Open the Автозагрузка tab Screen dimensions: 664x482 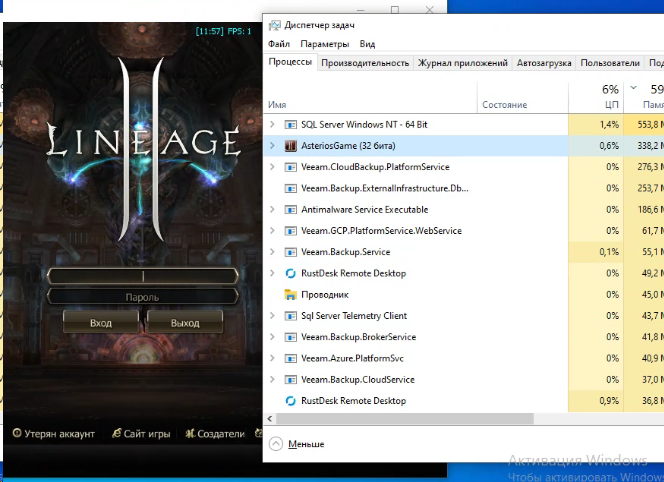(x=544, y=63)
